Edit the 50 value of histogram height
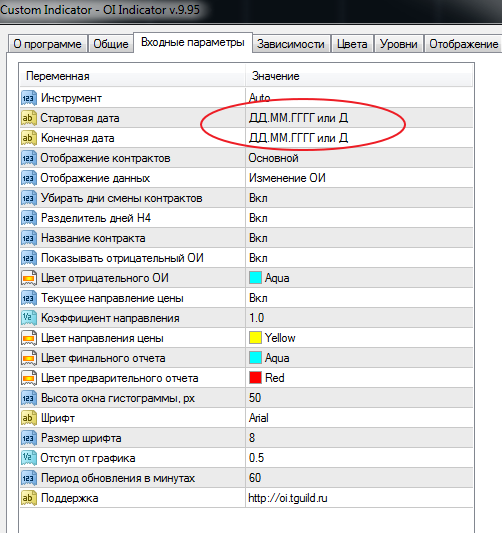Screen dimensions: 502x533 [x=359, y=398]
